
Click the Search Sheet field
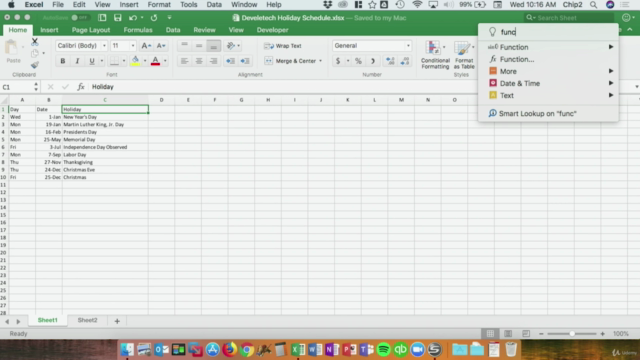tap(569, 18)
